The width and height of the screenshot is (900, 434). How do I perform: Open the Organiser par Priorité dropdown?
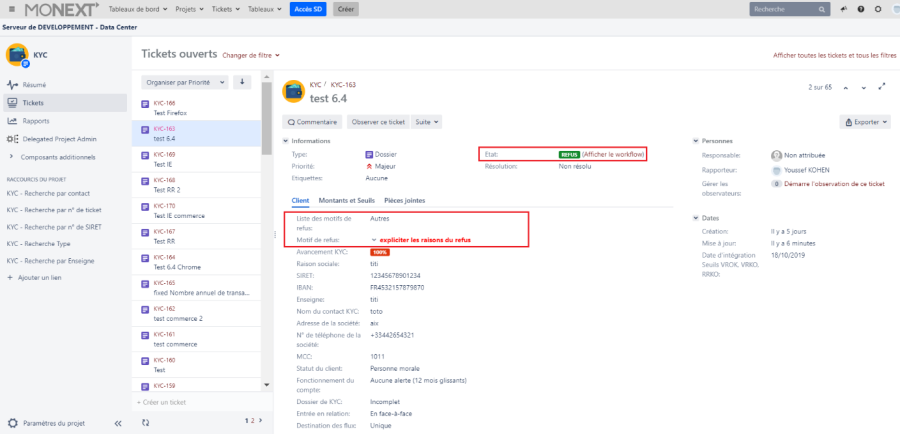pos(186,82)
